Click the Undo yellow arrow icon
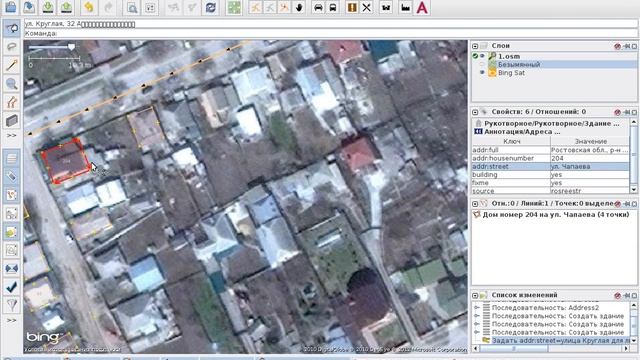Image resolution: width=640 pixels, height=360 pixels. coord(89,7)
